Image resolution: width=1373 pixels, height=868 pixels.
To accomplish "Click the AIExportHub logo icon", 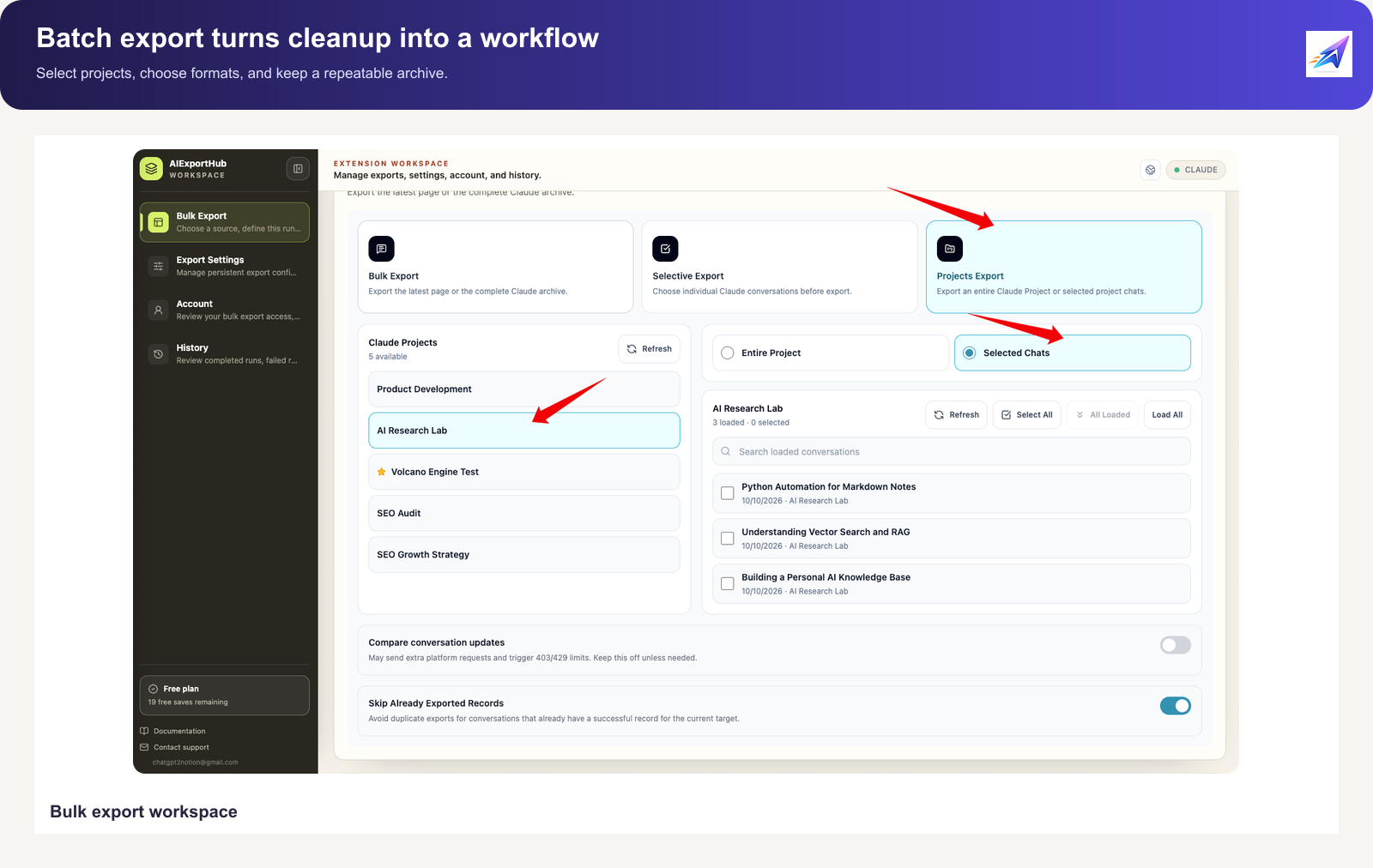I will [151, 169].
